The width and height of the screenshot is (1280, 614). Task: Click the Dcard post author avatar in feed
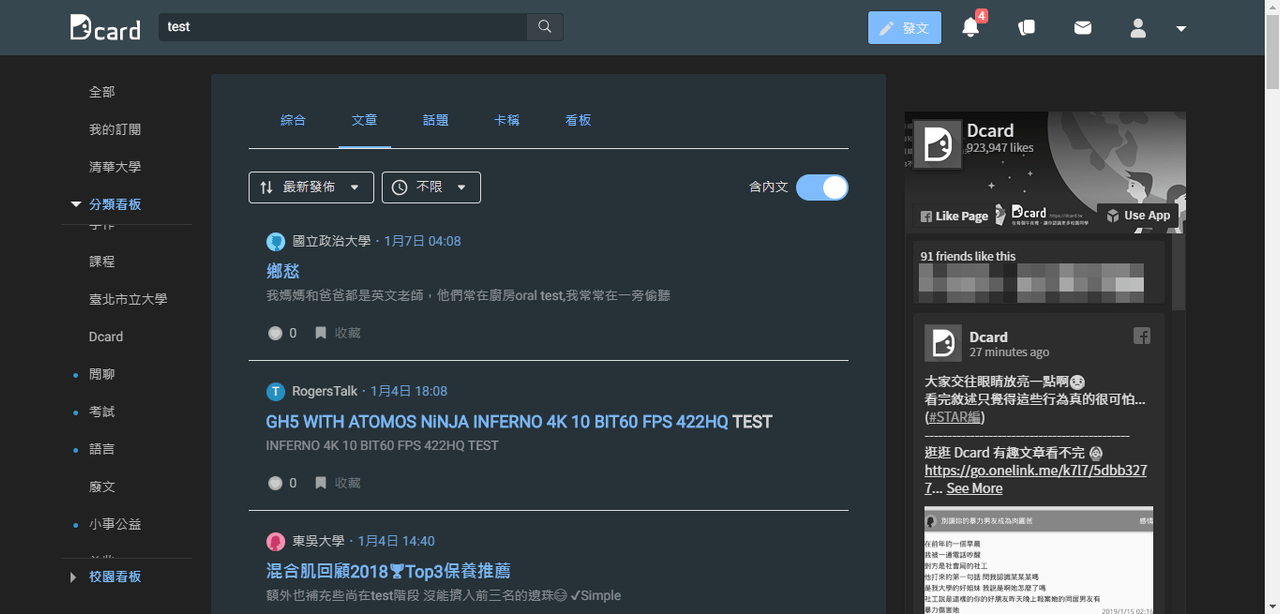tap(943, 342)
